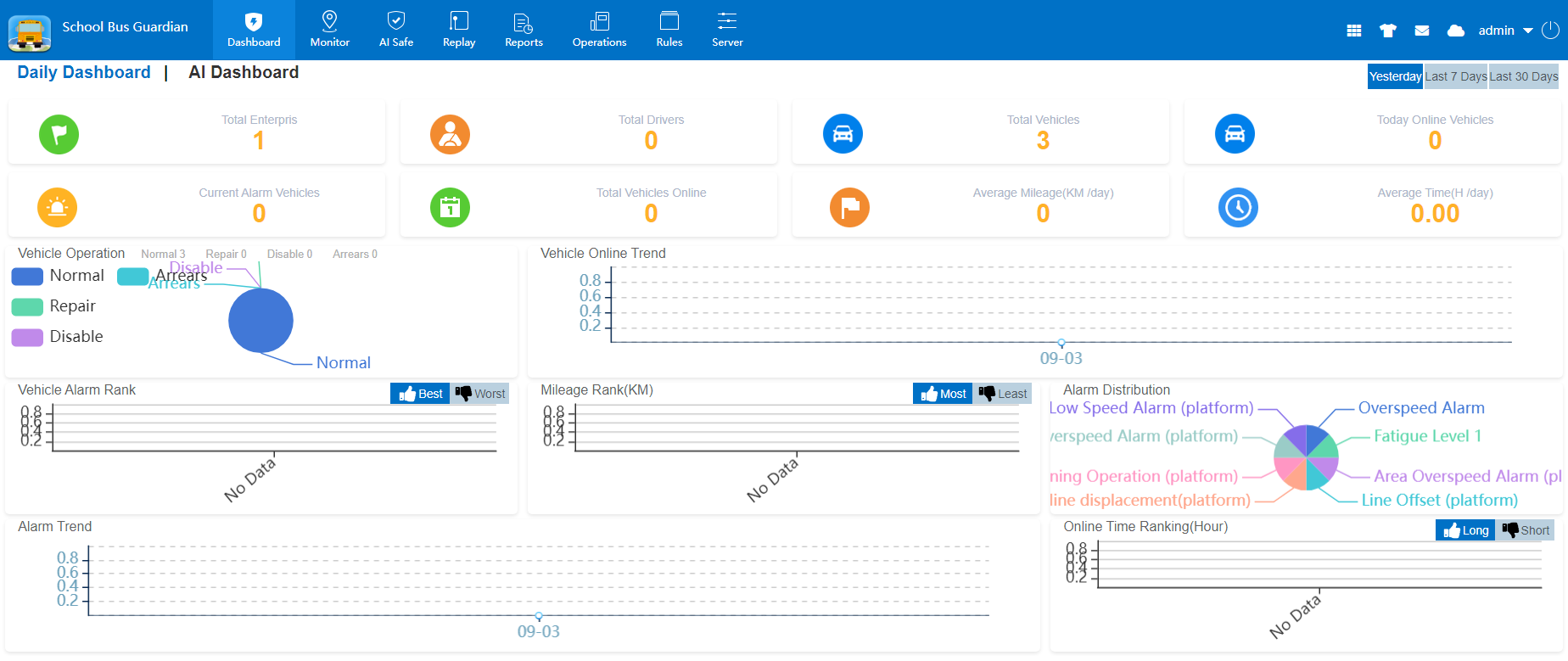Click the blue clock Average Time icon
Screen dimensions: 1568x661
point(1238,207)
